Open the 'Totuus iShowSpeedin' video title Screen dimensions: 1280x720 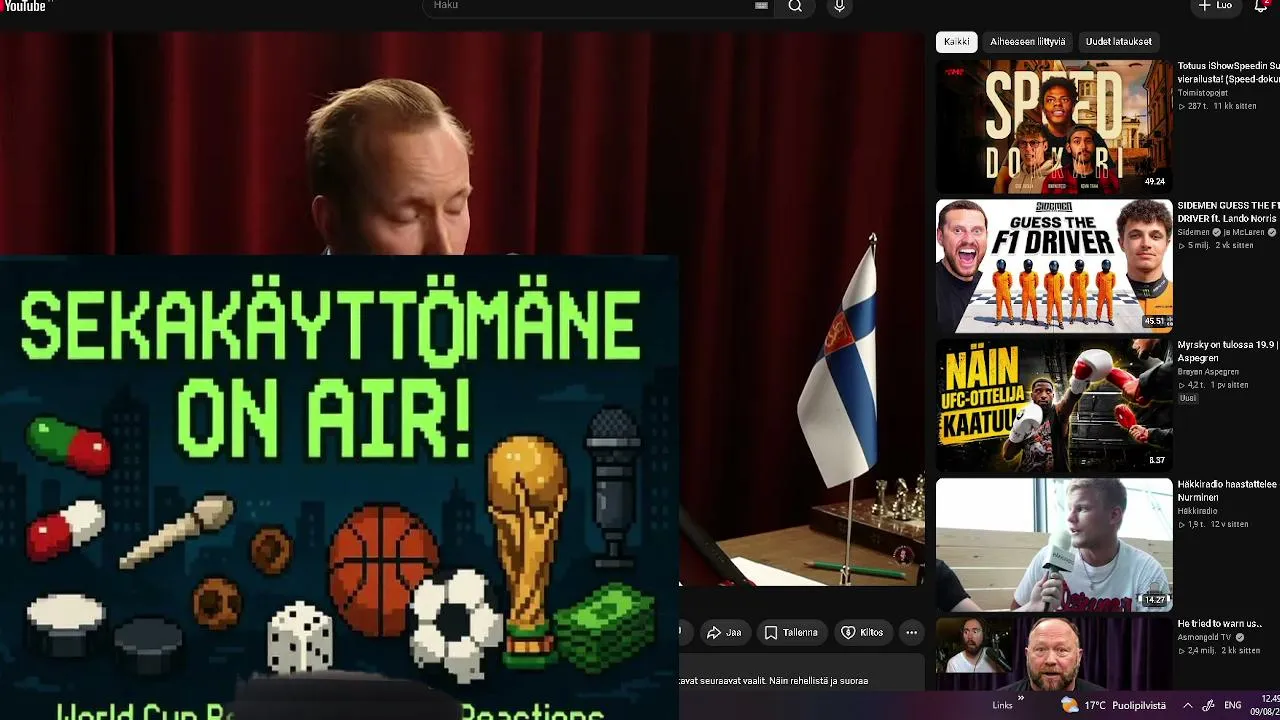pos(1228,72)
